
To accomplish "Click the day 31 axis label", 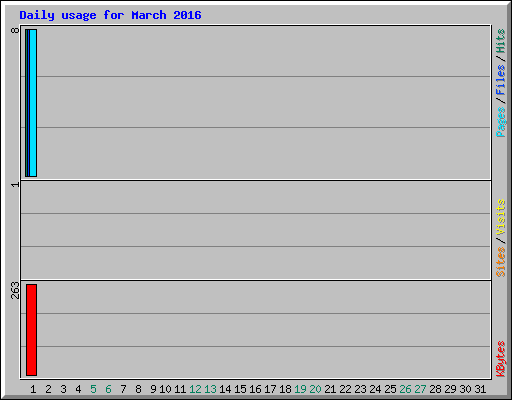I will tap(480, 389).
